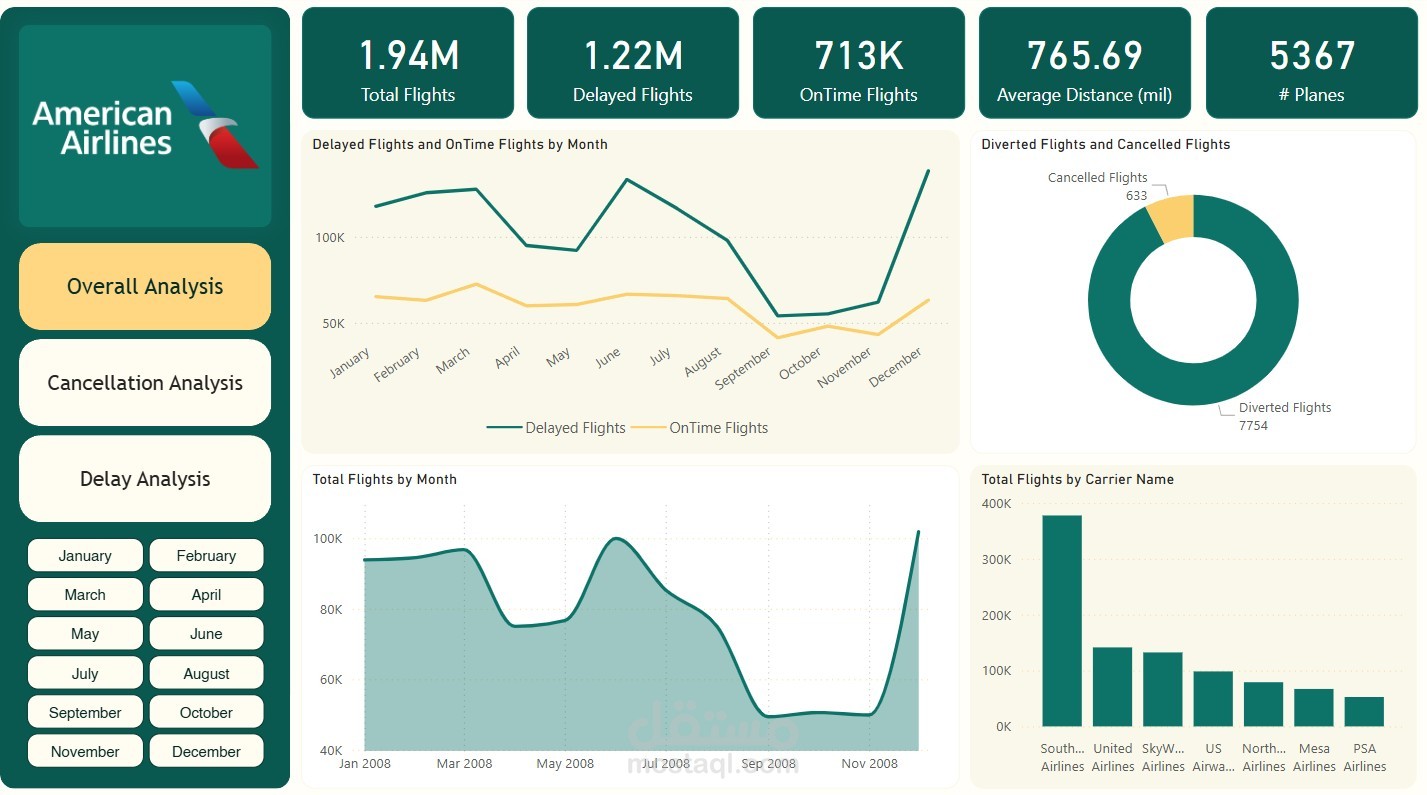This screenshot has height=795, width=1427.
Task: Click 'Total Flights by Carrier Name' title
Action: tap(1078, 479)
